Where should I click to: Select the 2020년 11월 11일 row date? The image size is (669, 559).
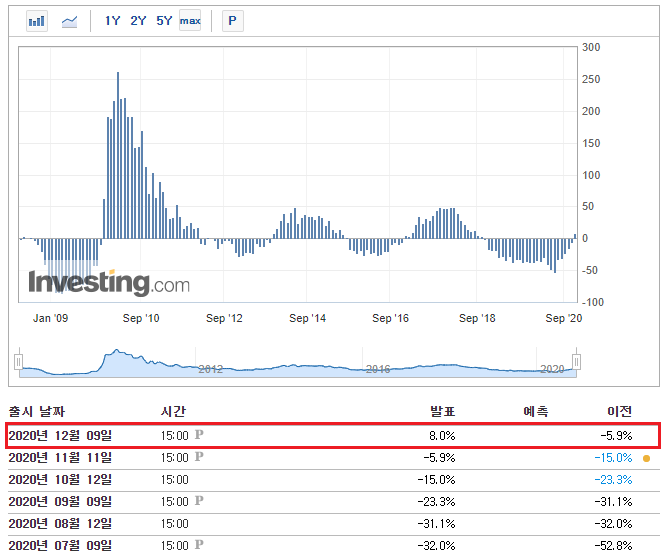coord(60,457)
